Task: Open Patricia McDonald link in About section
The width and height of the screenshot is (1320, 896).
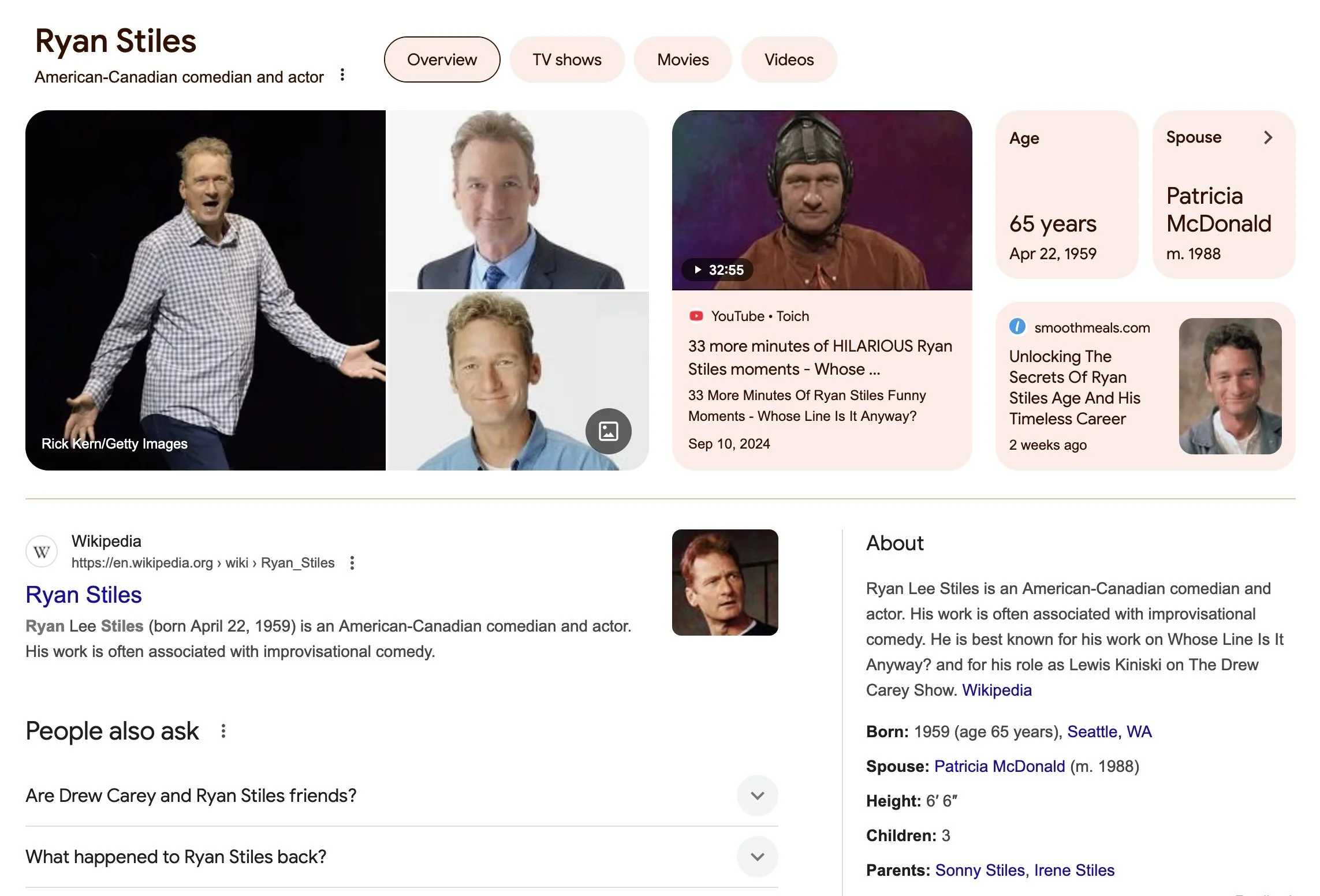Action: pyautogui.click(x=999, y=766)
